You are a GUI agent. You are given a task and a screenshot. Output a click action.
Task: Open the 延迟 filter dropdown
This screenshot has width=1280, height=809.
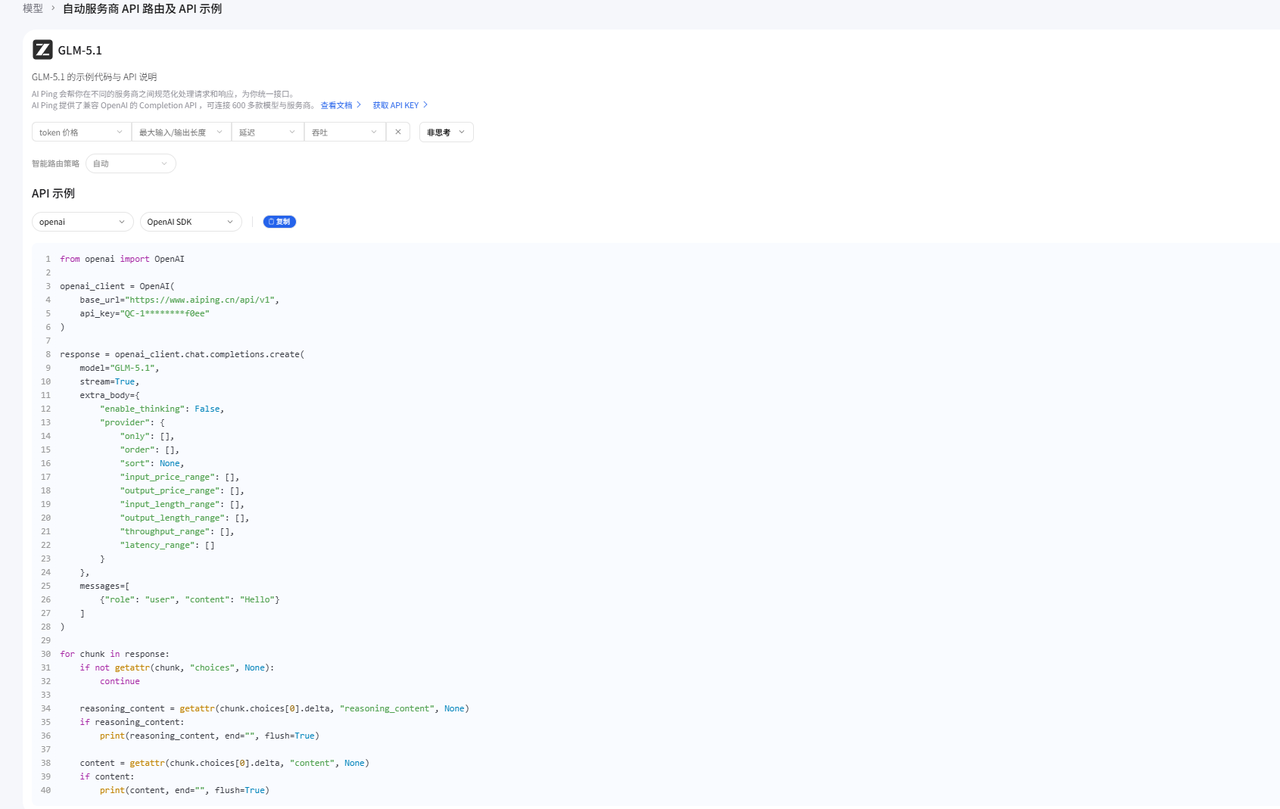click(x=267, y=132)
